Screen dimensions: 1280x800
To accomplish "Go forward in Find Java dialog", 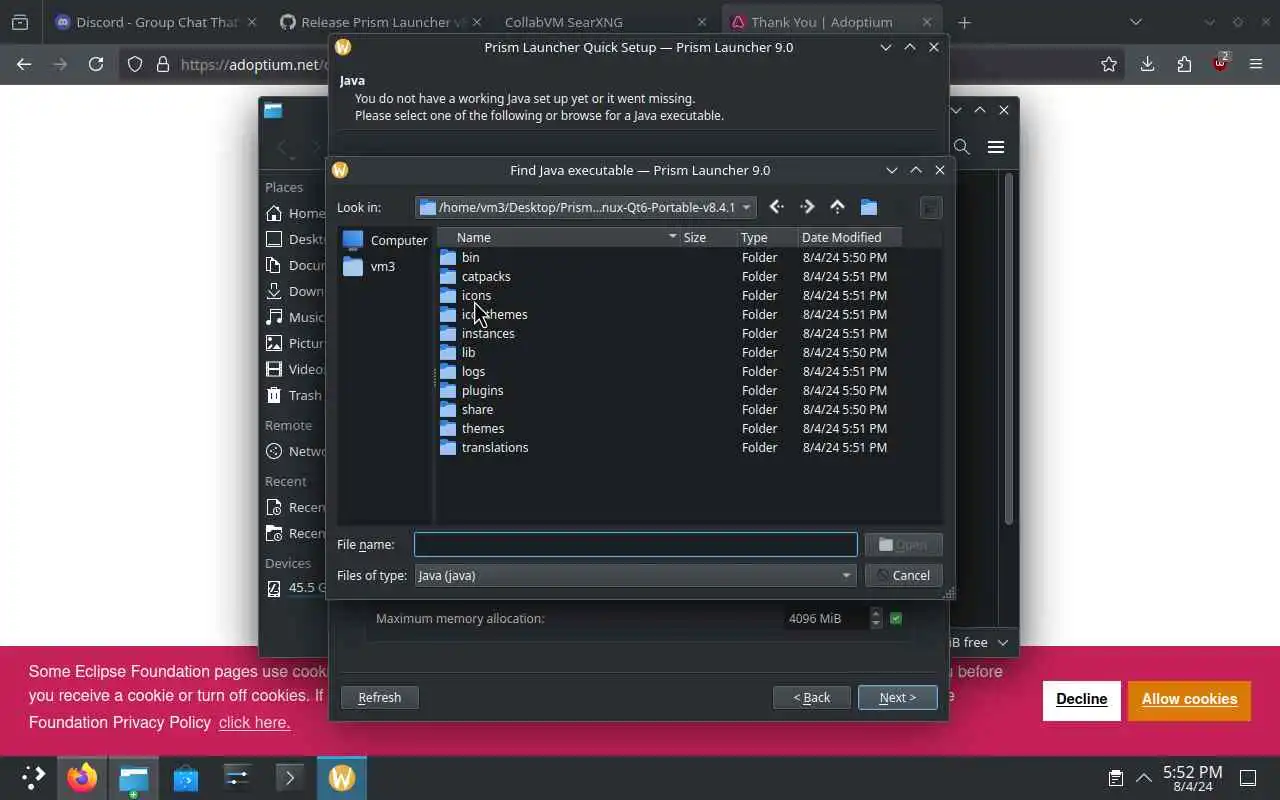I will (807, 207).
